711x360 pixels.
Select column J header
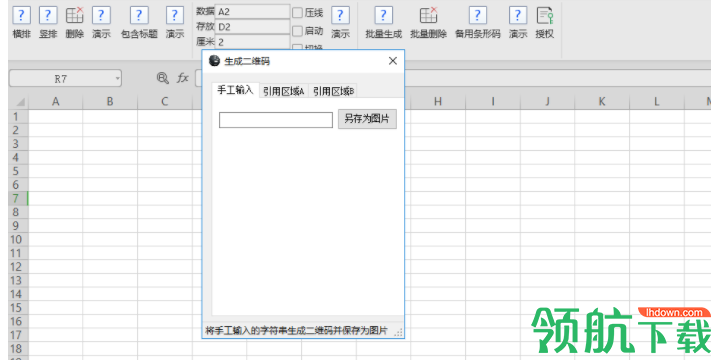(547, 102)
